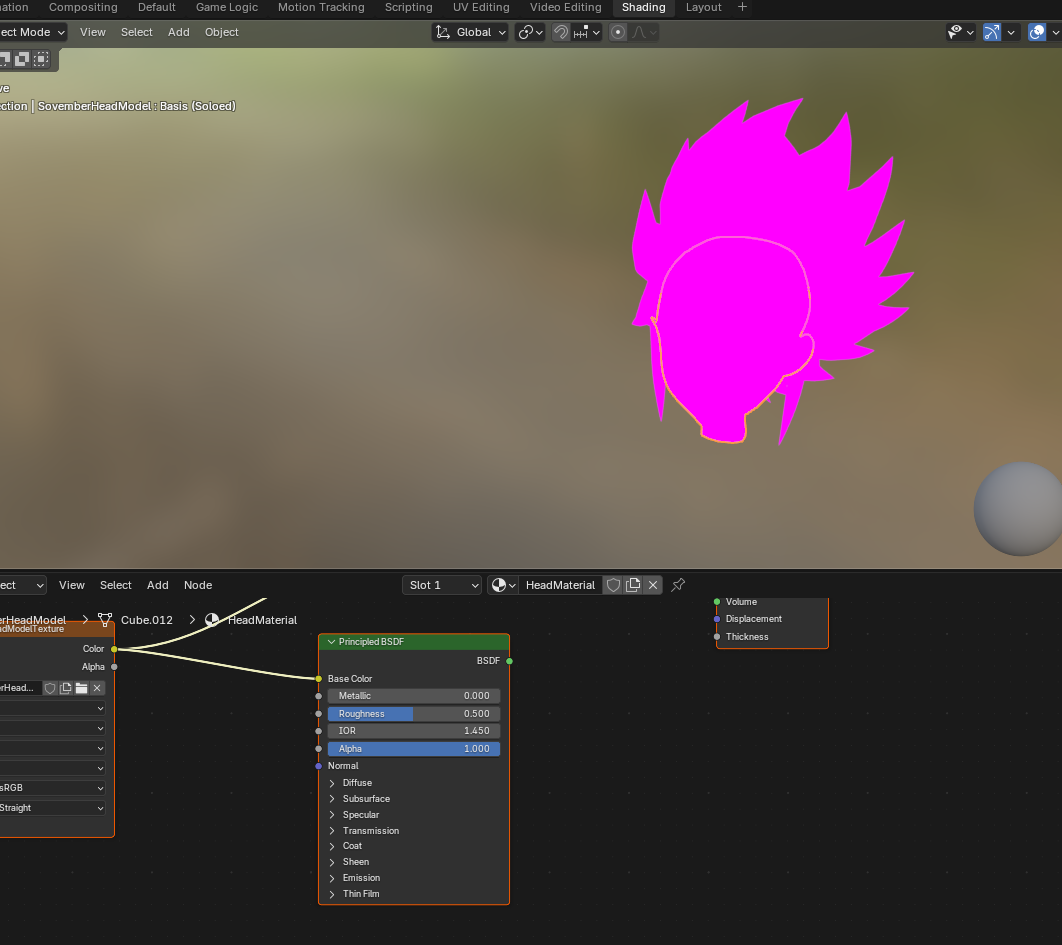1062x945 pixels.
Task: Toggle viewport overlays icon
Action: (1036, 32)
